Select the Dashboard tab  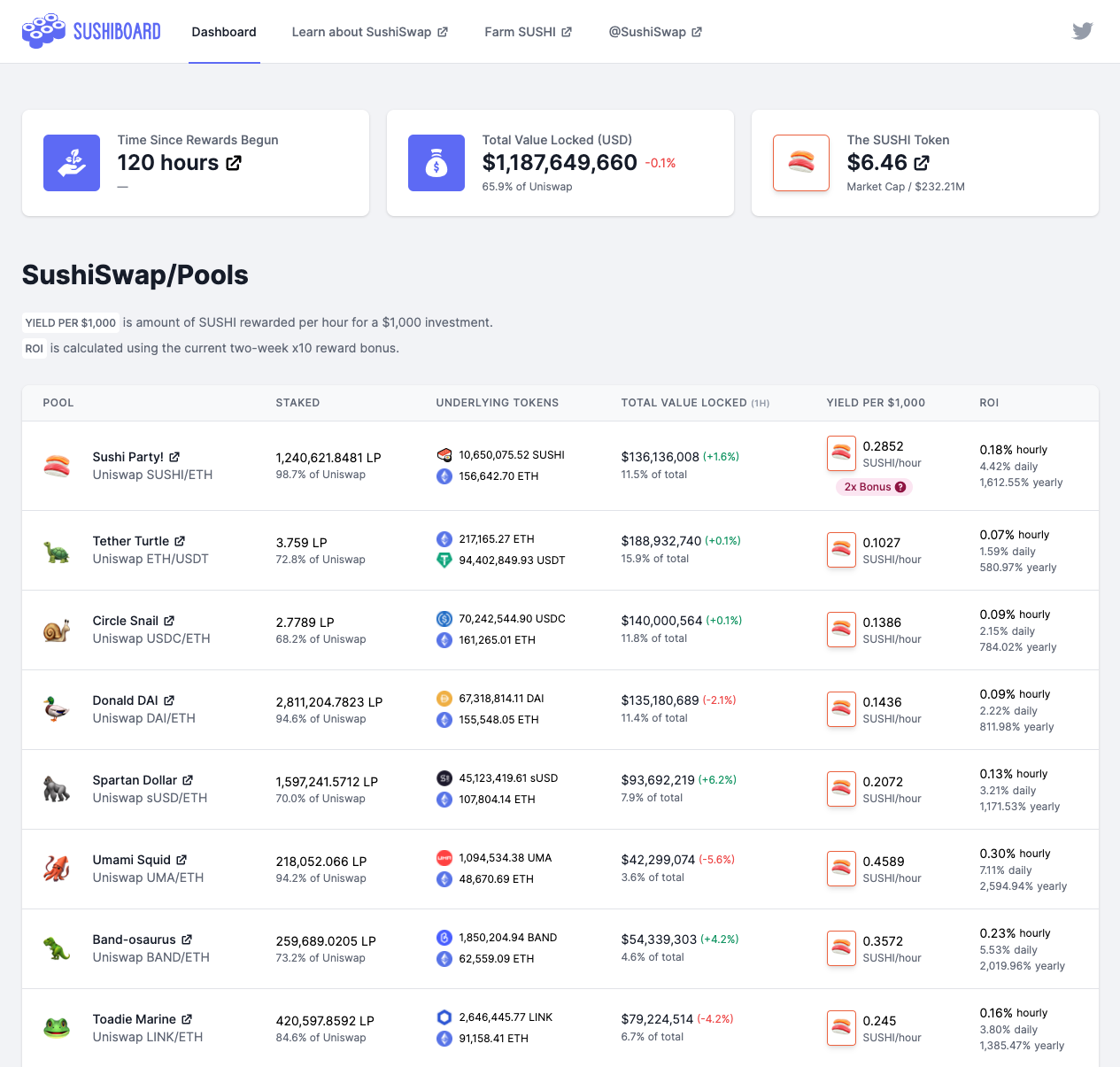point(224,32)
